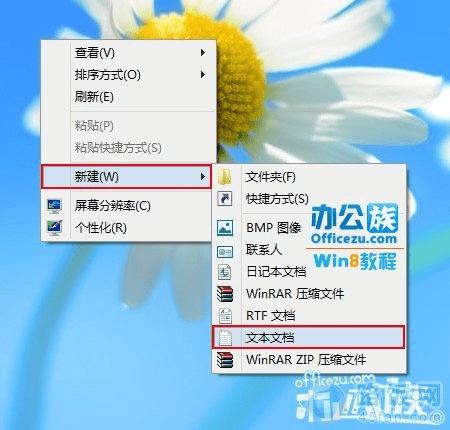Click the RTF document icon
The height and width of the screenshot is (430, 450).
click(x=225, y=316)
